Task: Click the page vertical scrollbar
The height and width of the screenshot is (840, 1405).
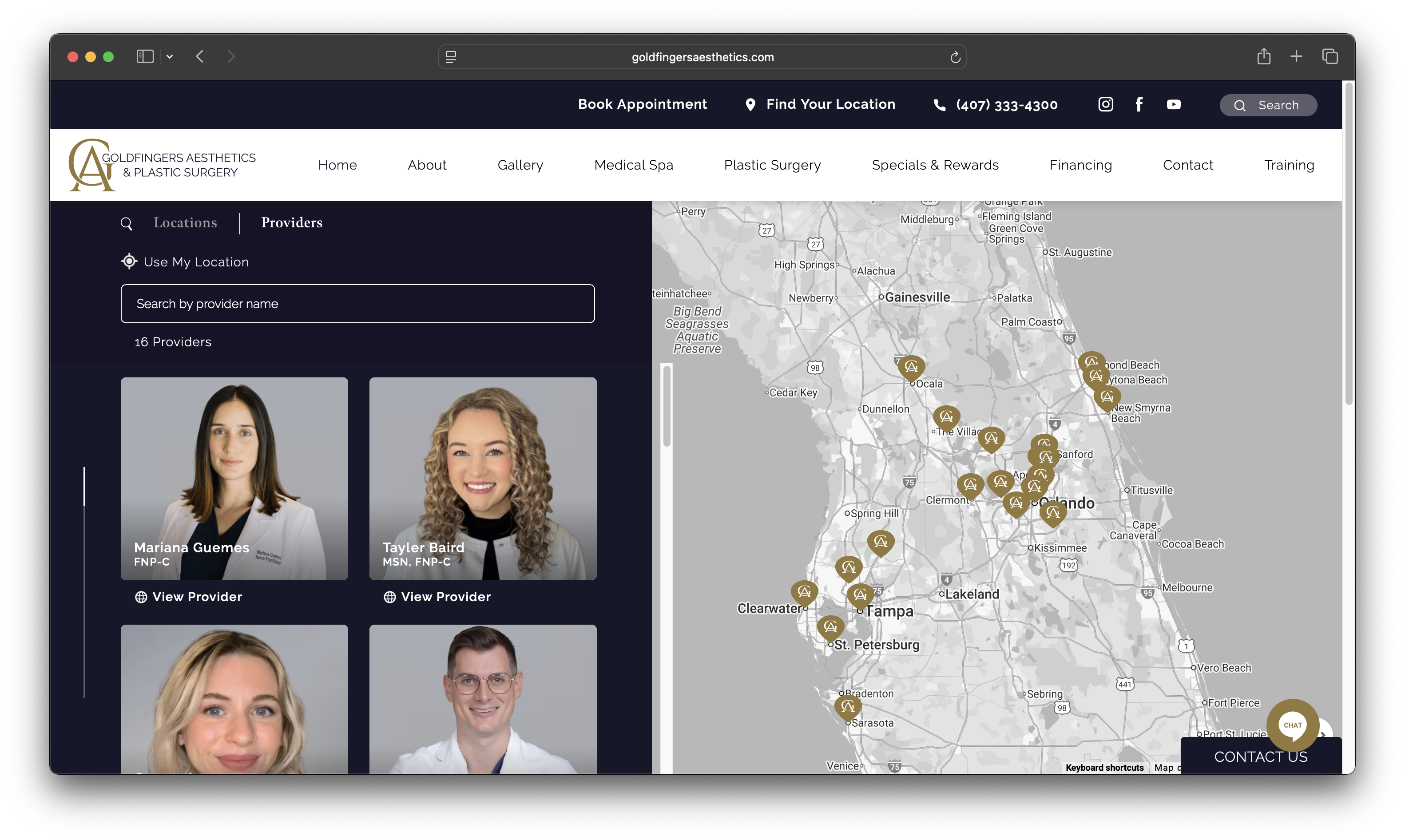Action: tap(1349, 243)
